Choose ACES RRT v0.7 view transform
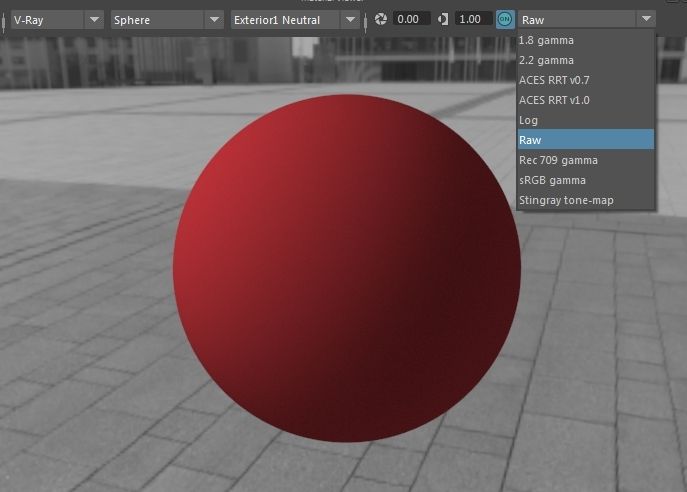Image resolution: width=687 pixels, height=492 pixels. point(586,80)
